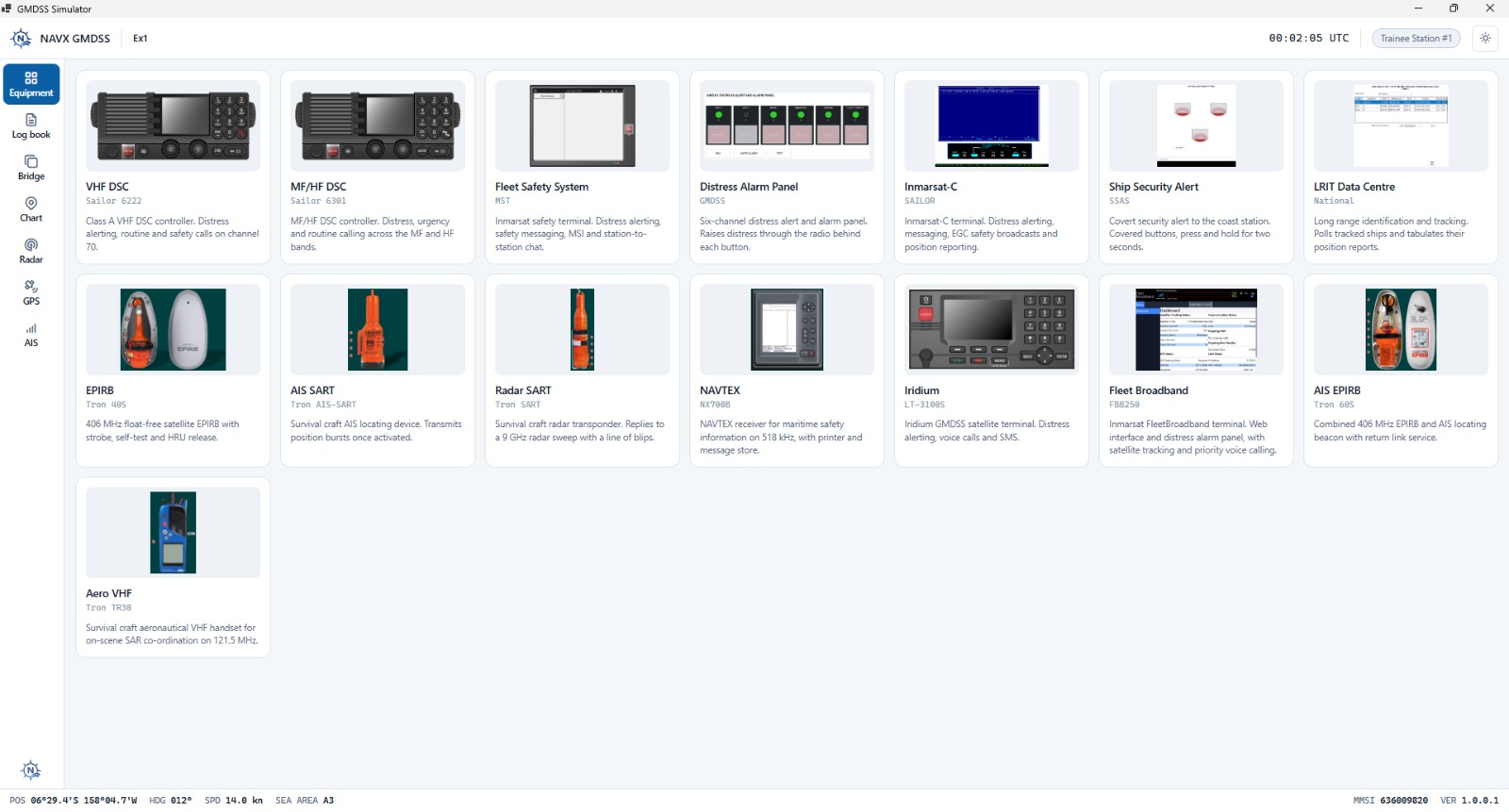
Task: Open the VHF DSC radio thumbnail
Action: [x=173, y=125]
